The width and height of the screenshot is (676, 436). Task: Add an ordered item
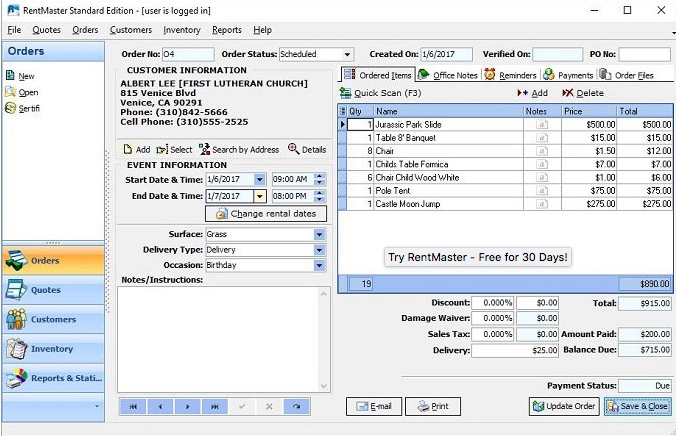(532, 93)
